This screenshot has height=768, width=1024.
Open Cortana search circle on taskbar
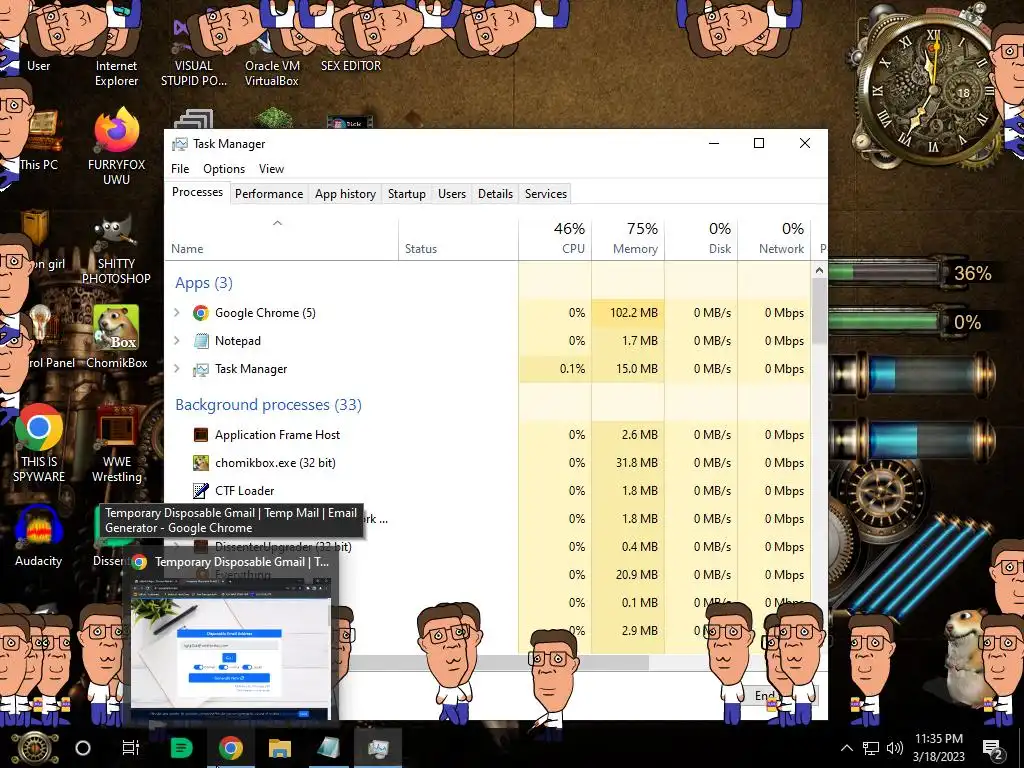83,748
